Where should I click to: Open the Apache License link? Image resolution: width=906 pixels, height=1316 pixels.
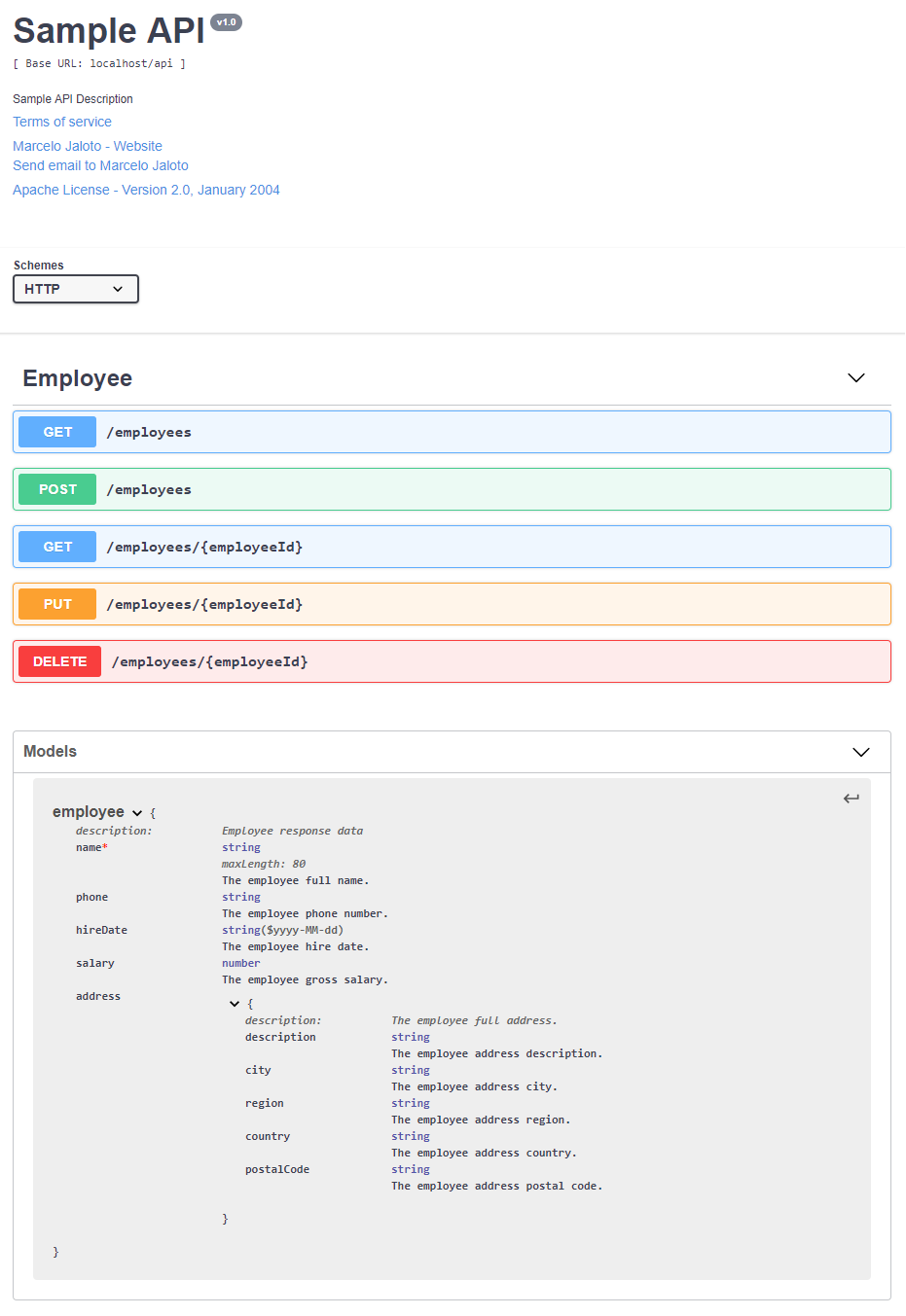pyautogui.click(x=146, y=190)
